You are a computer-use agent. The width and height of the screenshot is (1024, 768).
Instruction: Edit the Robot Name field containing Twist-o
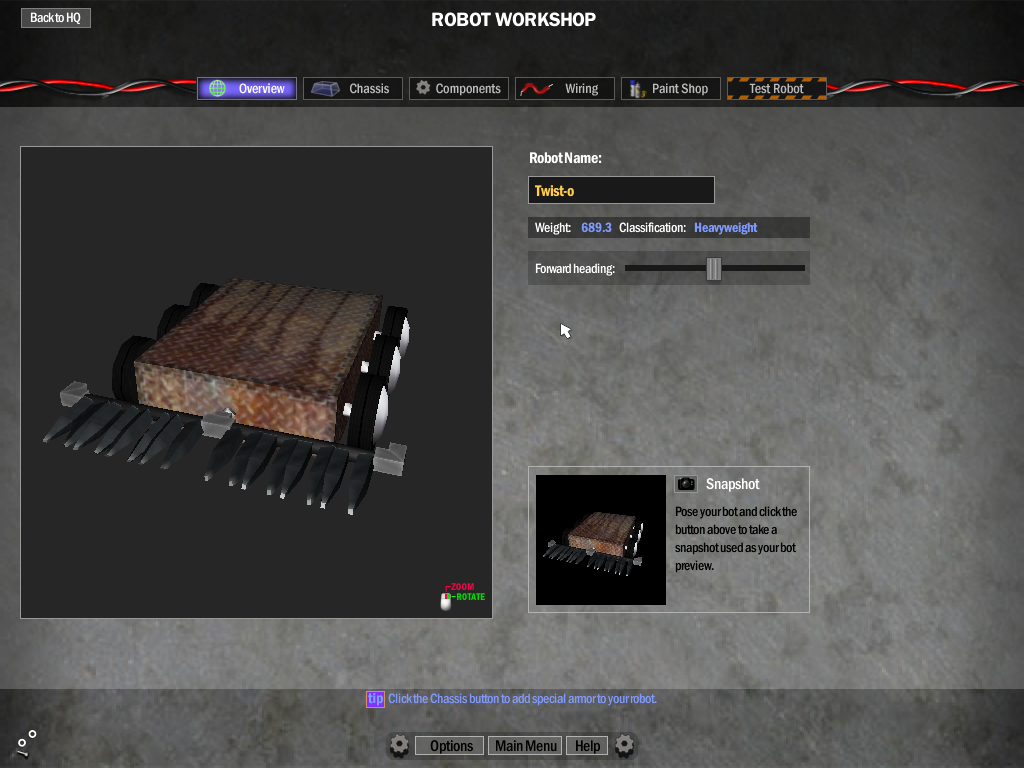pyautogui.click(x=621, y=190)
